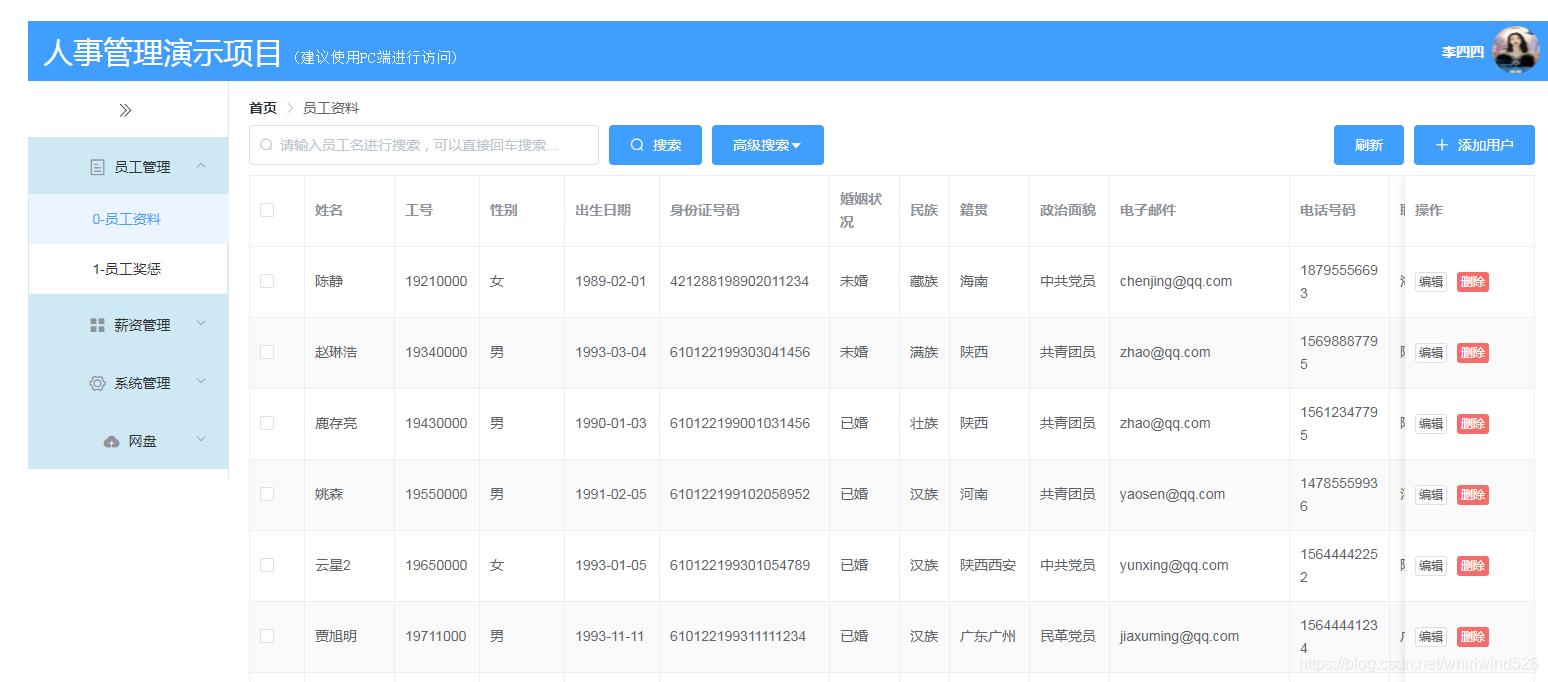1548x682 pixels.
Task: Select the 0-员工资料 menu item
Action: tap(127, 219)
